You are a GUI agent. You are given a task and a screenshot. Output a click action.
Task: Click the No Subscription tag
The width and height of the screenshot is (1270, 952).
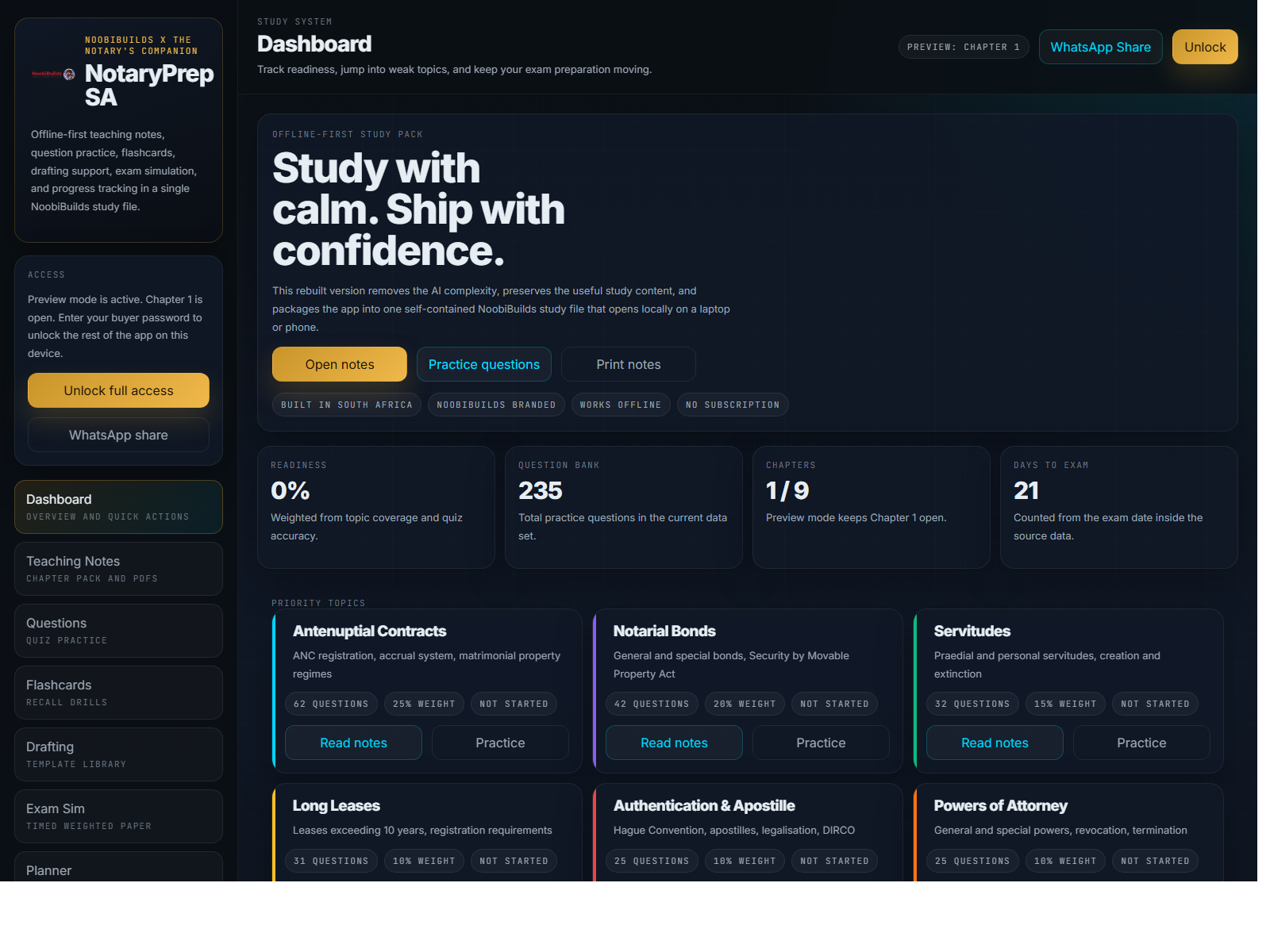point(733,405)
